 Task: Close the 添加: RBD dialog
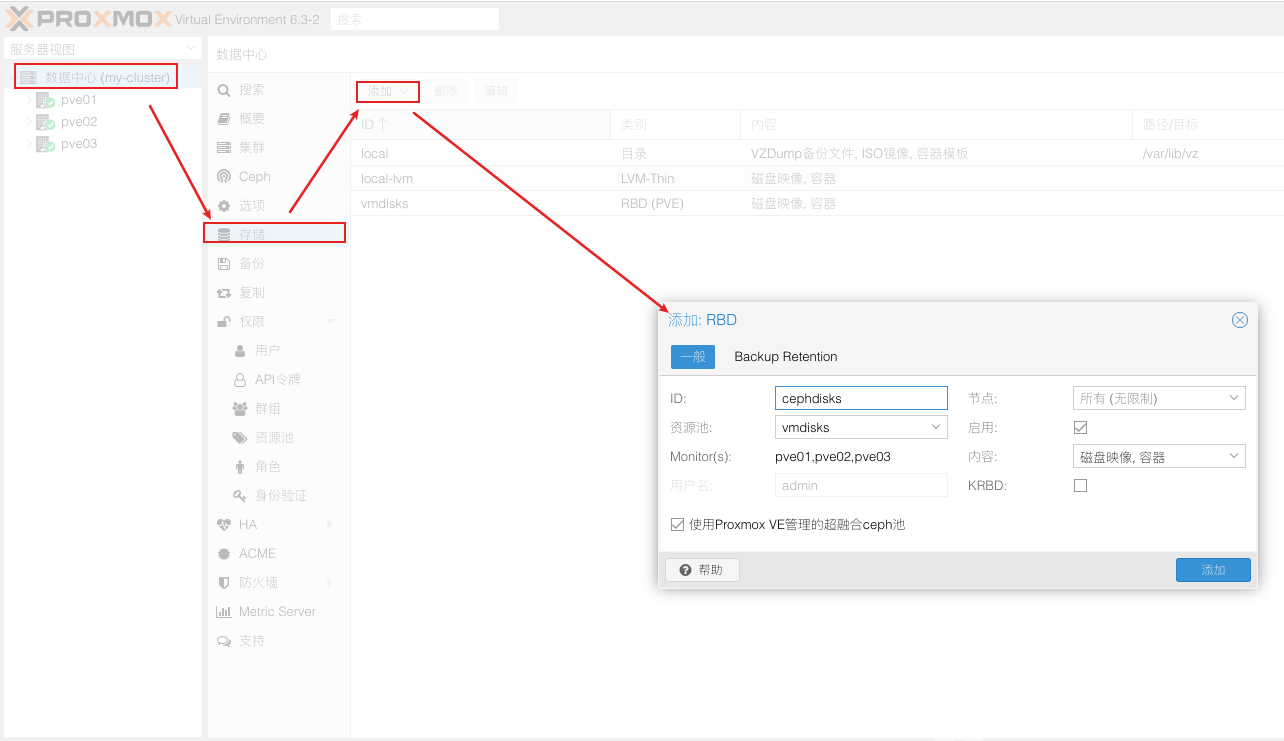(x=1240, y=320)
